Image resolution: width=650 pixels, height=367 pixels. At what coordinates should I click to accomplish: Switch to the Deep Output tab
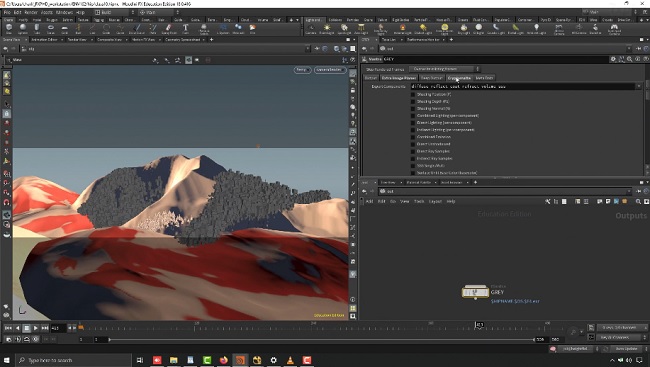pyautogui.click(x=432, y=78)
